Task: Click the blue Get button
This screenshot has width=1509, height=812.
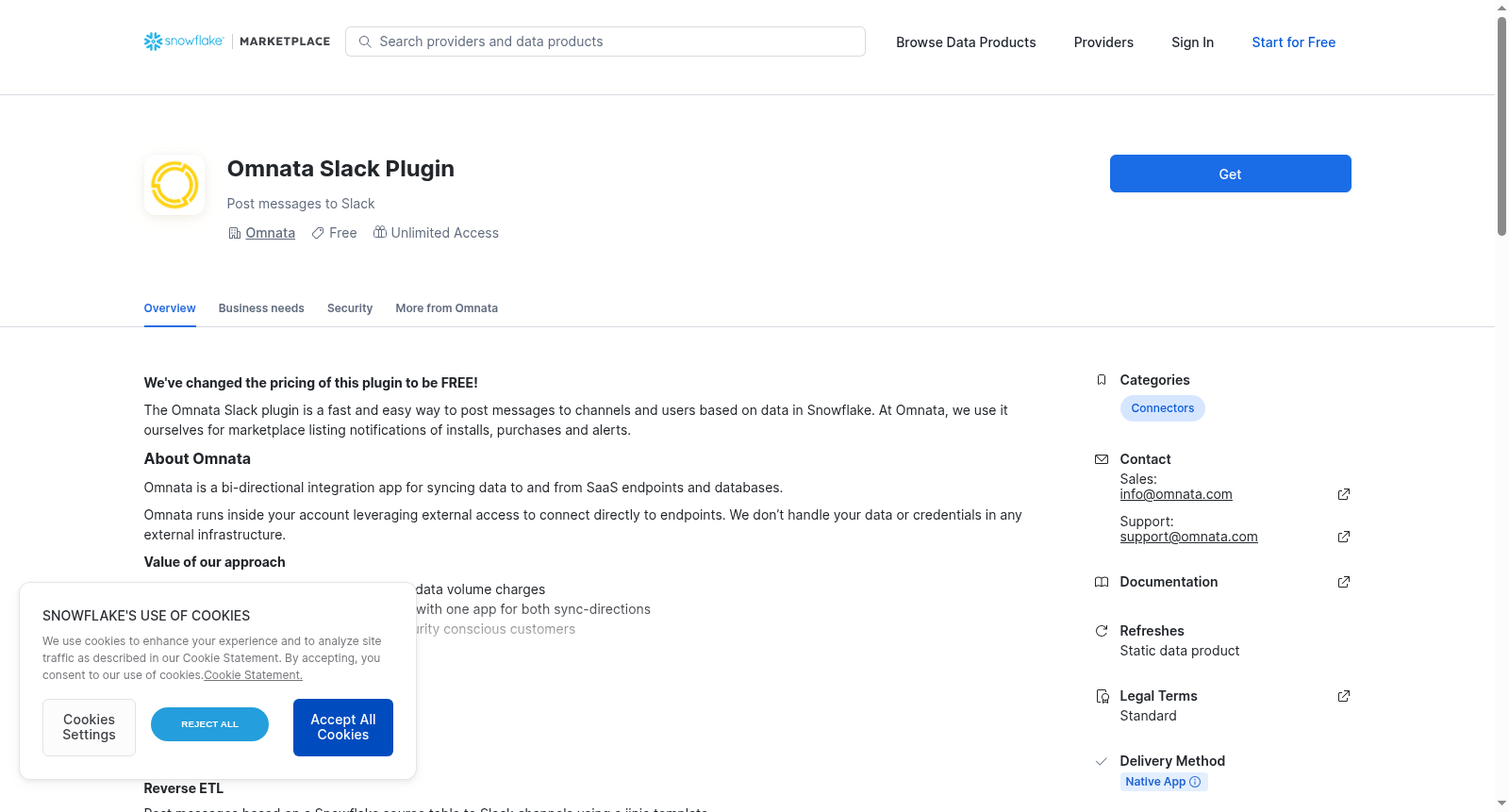Action: 1230,174
